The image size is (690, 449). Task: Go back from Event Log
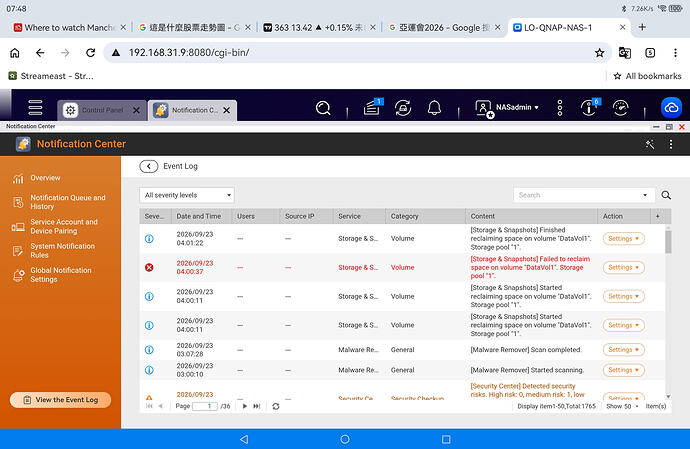(149, 166)
